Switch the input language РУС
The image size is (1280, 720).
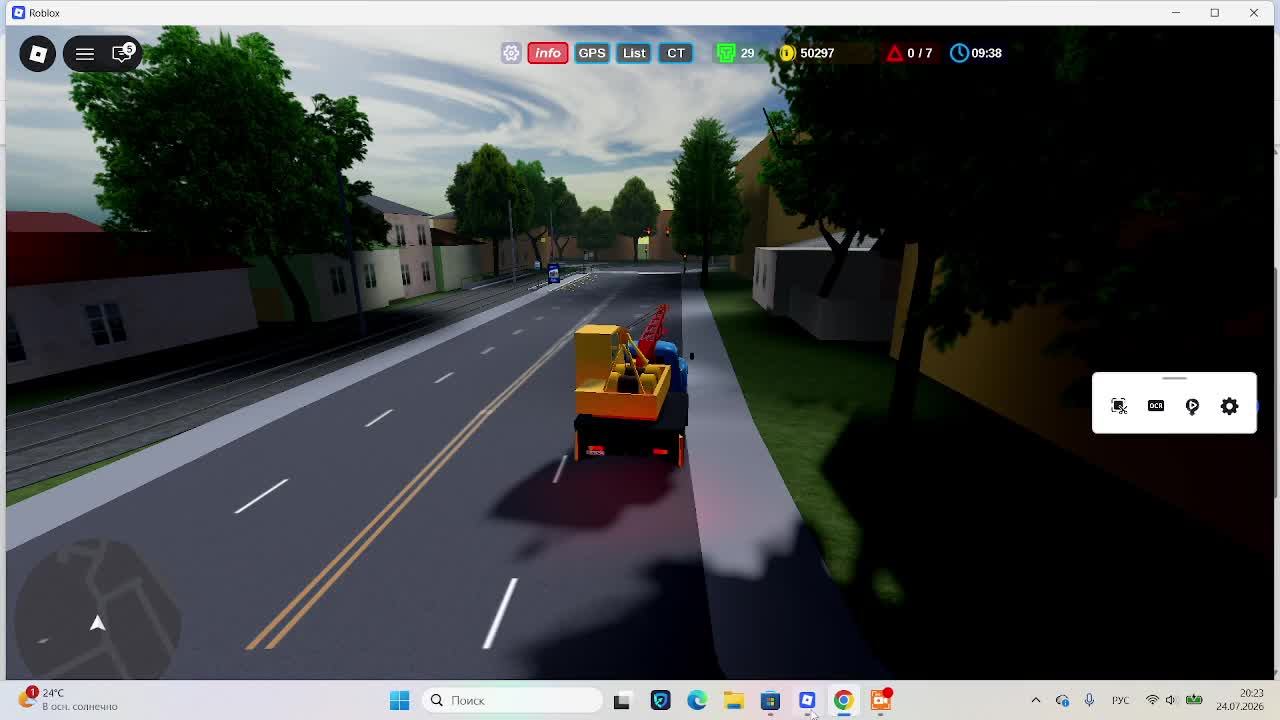point(1120,700)
